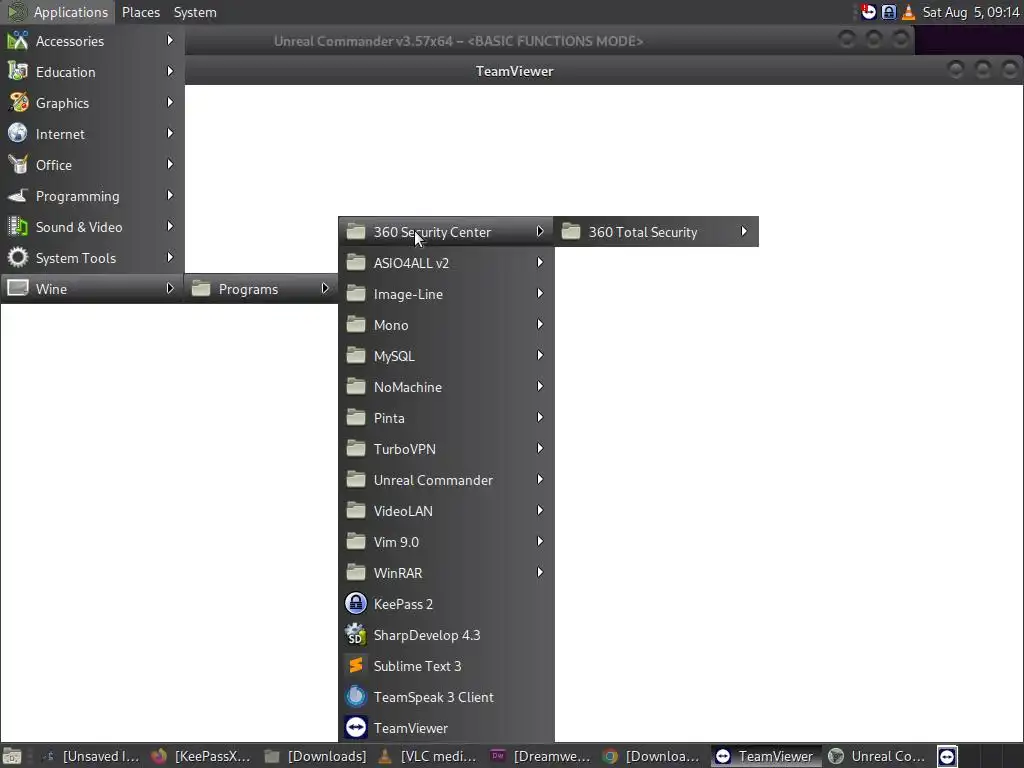
Task: Click the MySQL folder icon
Action: tap(356, 355)
